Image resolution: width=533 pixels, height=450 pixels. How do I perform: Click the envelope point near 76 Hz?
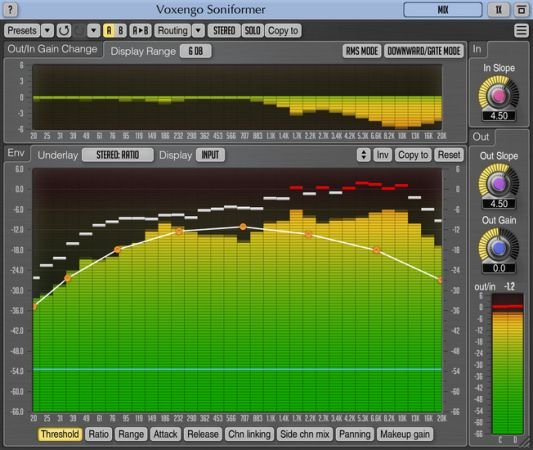pos(117,250)
